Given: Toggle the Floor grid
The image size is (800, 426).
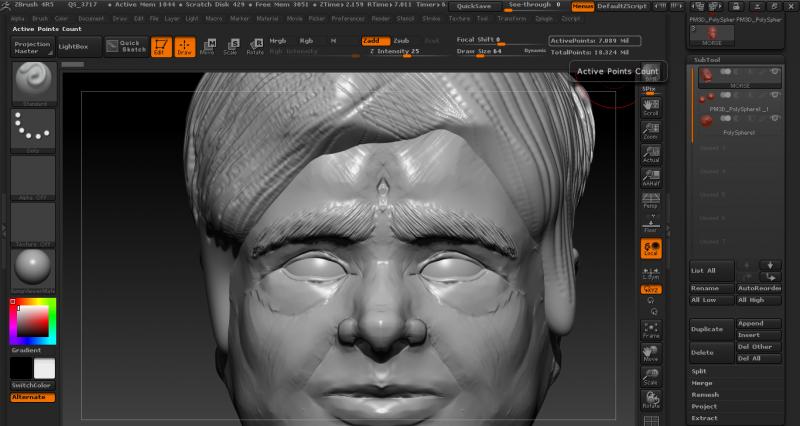Looking at the screenshot, I should point(651,224).
